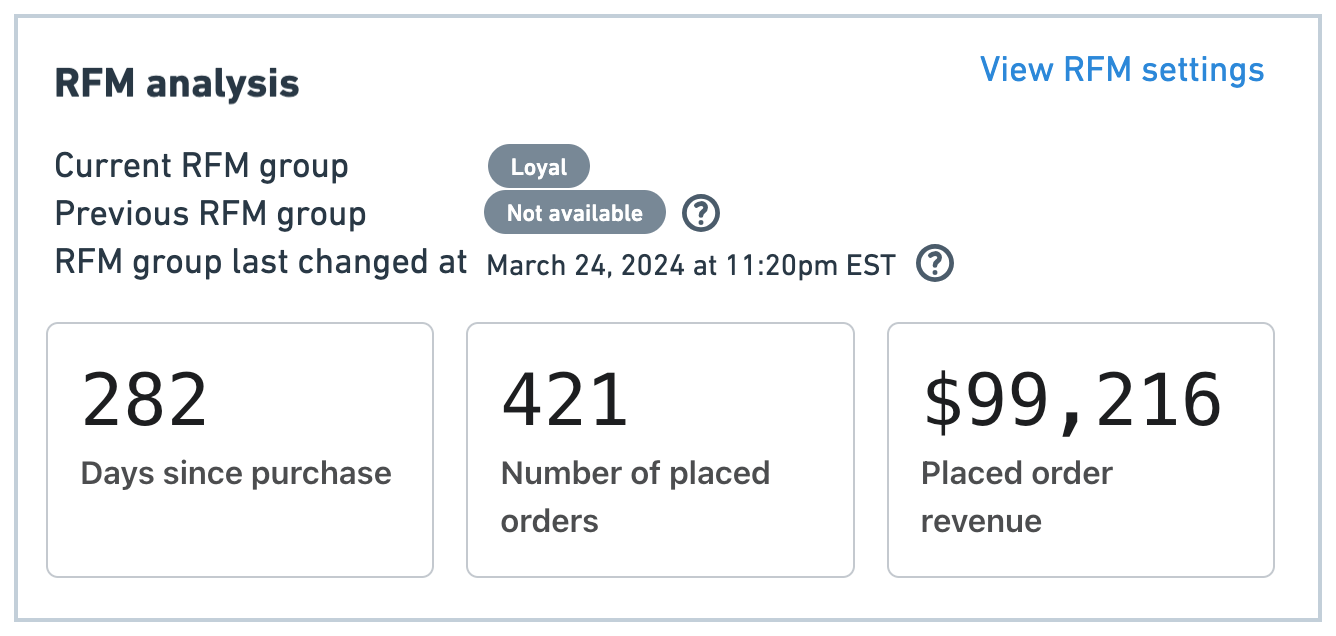Click the Not available badge
1336x636 pixels.
(574, 213)
